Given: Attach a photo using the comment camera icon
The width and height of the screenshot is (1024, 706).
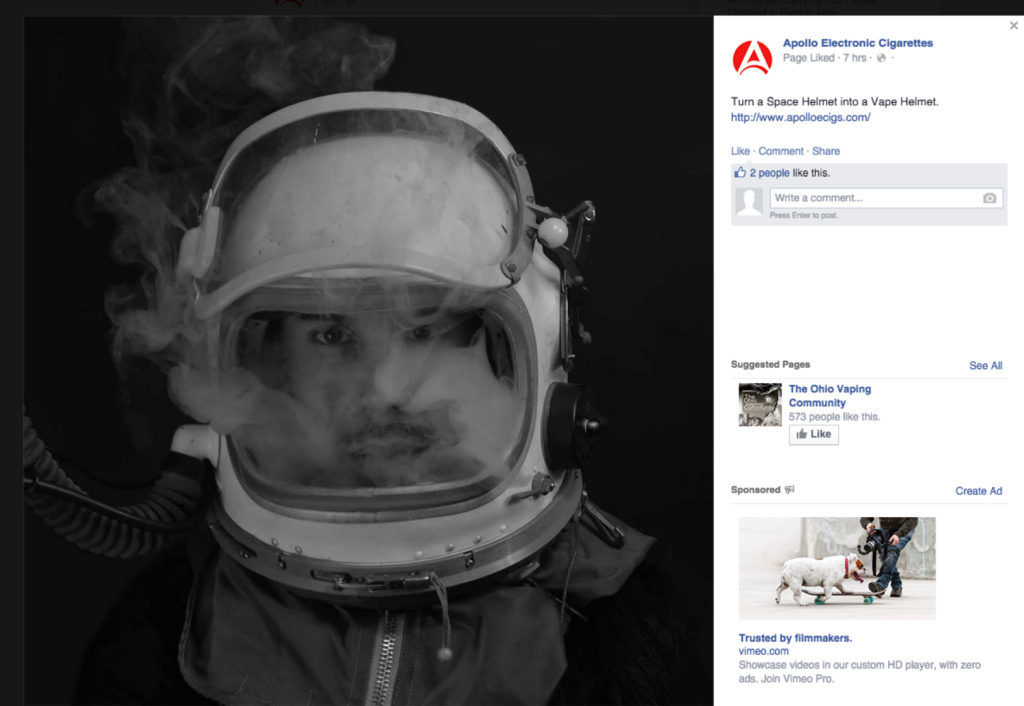Looking at the screenshot, I should [x=989, y=198].
